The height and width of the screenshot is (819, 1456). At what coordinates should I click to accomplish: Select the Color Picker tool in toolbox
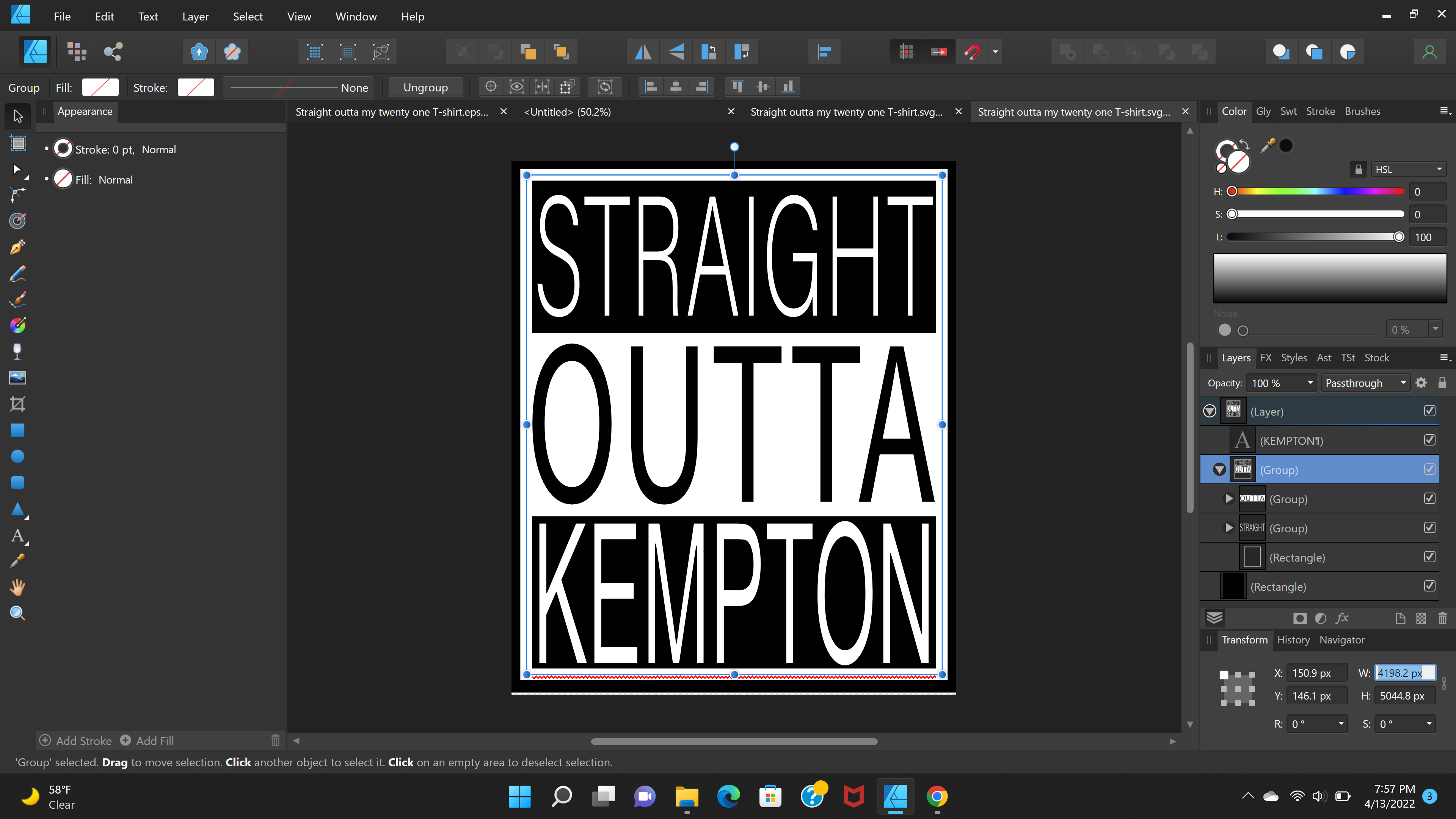[x=17, y=561]
